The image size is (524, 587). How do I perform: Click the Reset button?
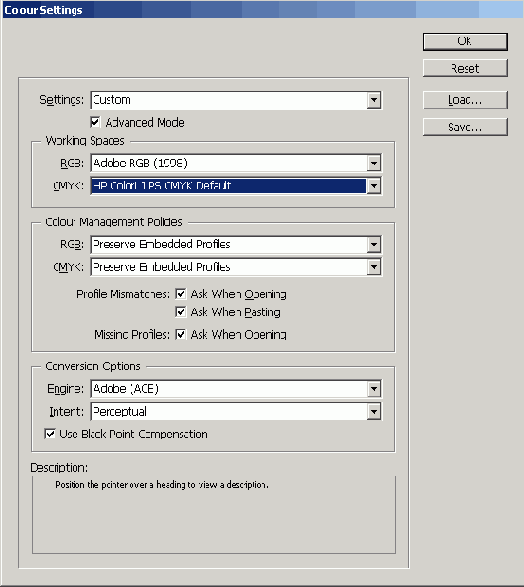click(465, 68)
